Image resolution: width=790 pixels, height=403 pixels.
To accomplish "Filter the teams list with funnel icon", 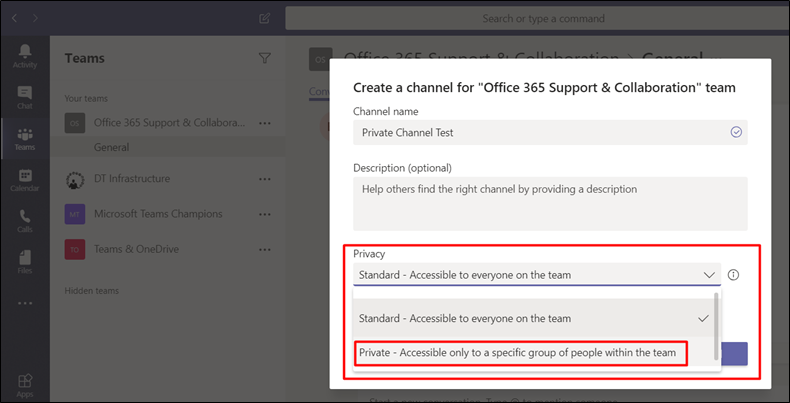I will [x=264, y=58].
